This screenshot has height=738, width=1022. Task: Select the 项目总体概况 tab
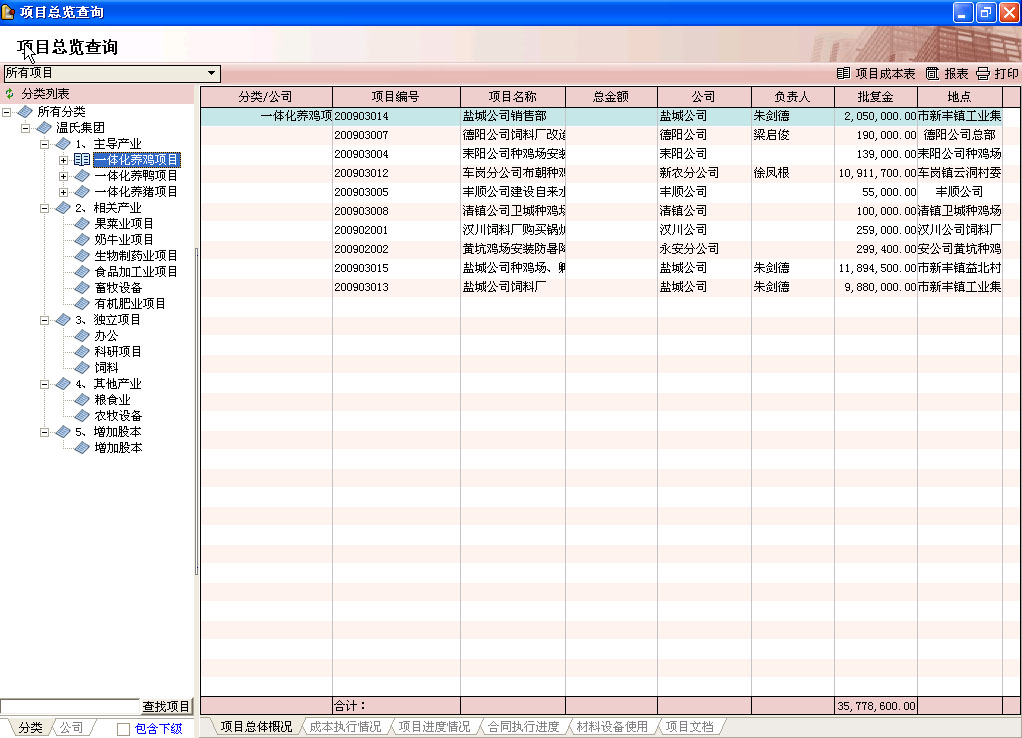pos(256,726)
